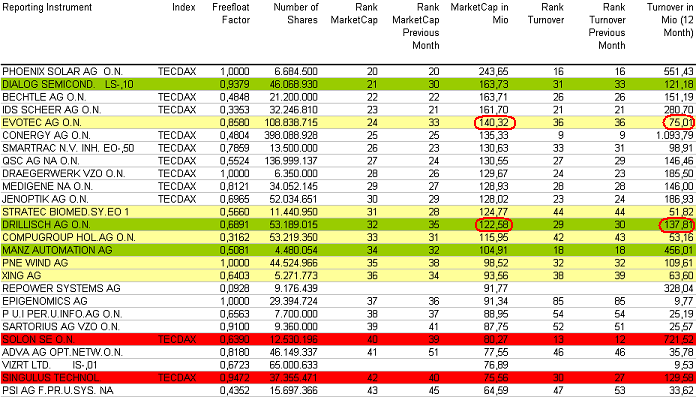Click MANZ AUTOMATION turnover value '456,01'

pos(678,250)
